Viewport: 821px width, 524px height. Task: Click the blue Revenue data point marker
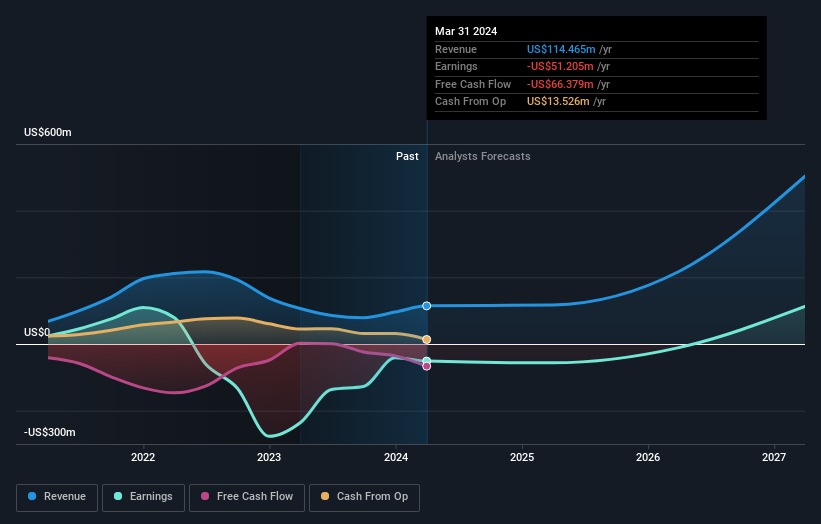tap(427, 306)
